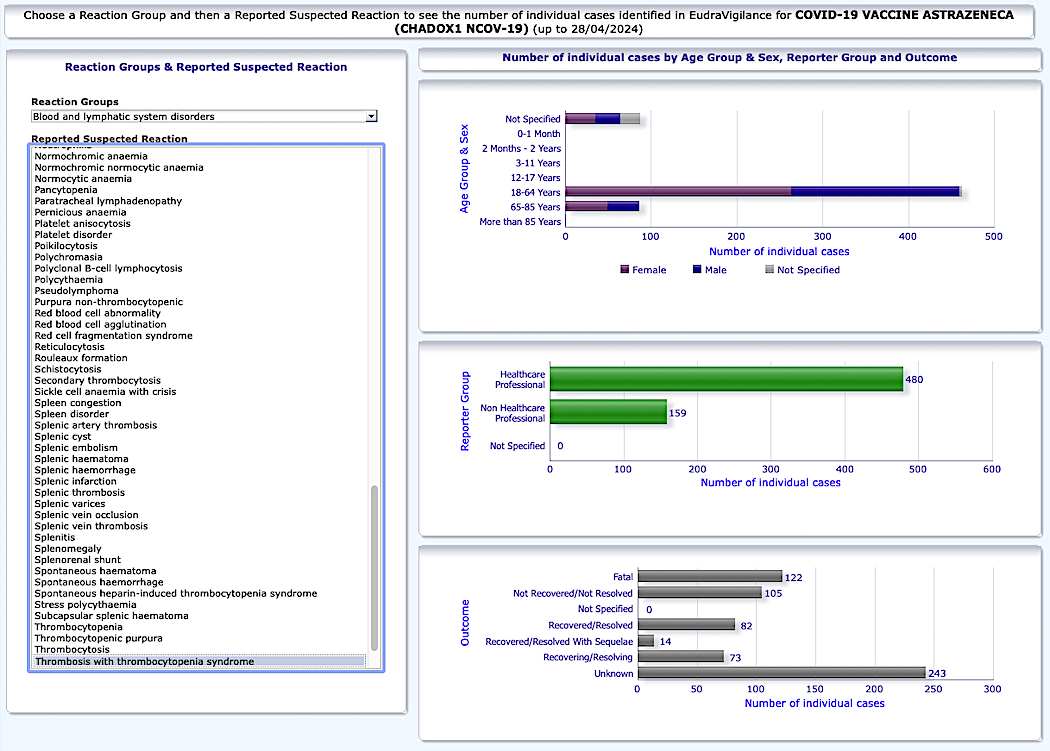This screenshot has height=751, width=1050.
Task: Select 'Red cell fragmentation syndrome'
Action: (x=113, y=336)
